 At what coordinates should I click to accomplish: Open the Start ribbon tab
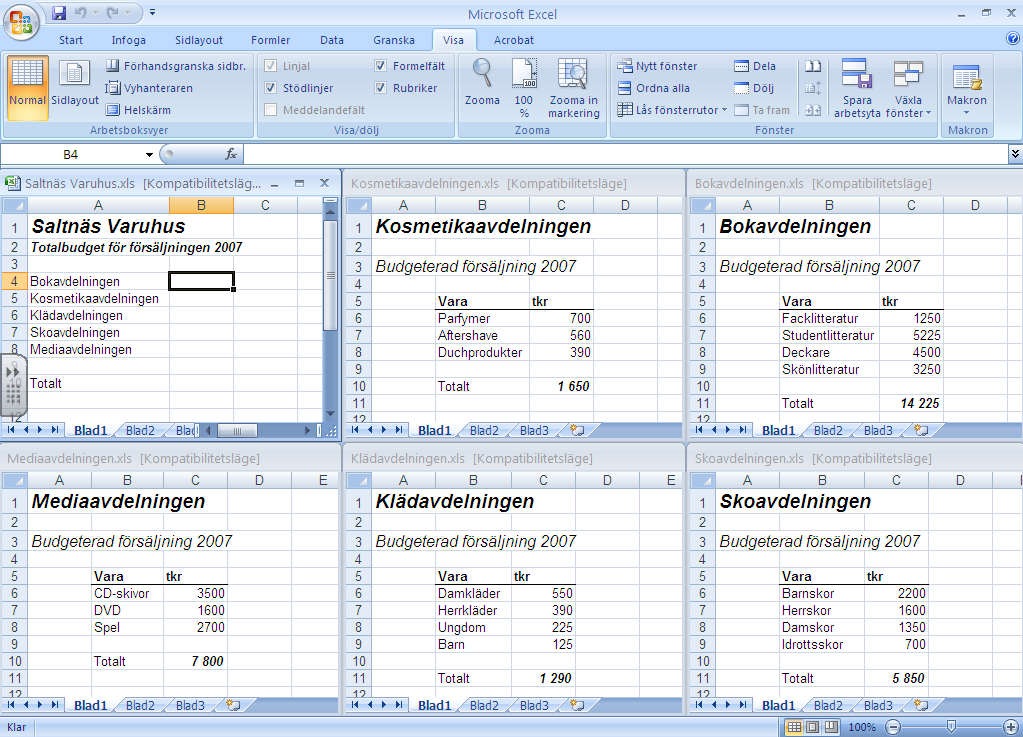point(70,40)
